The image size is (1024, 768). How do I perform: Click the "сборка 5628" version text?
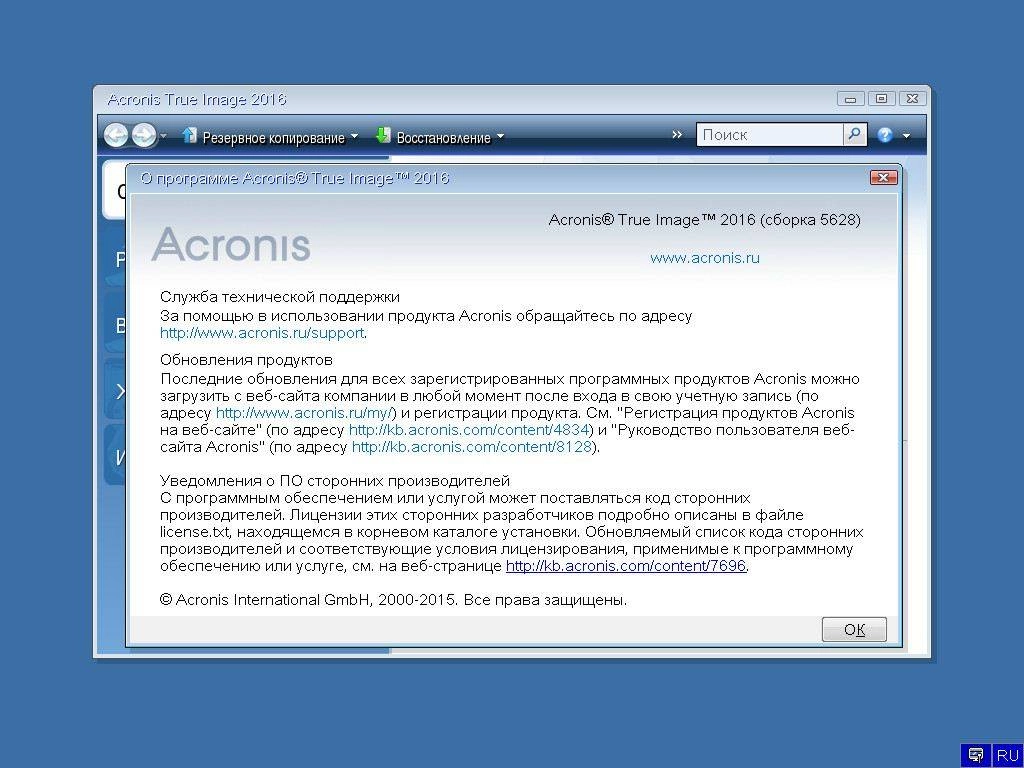810,219
